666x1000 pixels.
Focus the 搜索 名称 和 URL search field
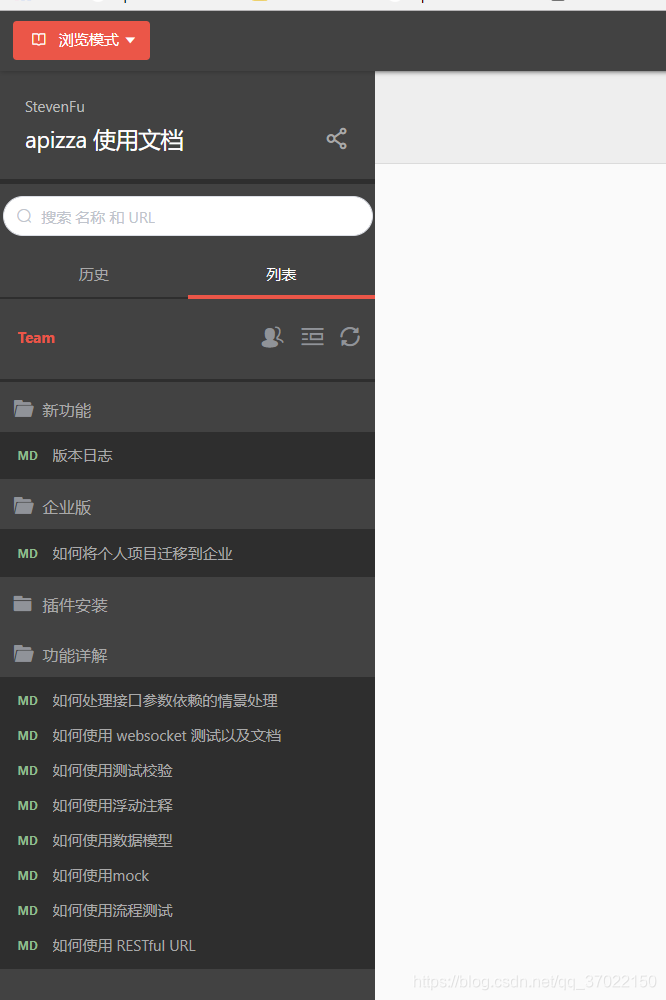click(188, 216)
